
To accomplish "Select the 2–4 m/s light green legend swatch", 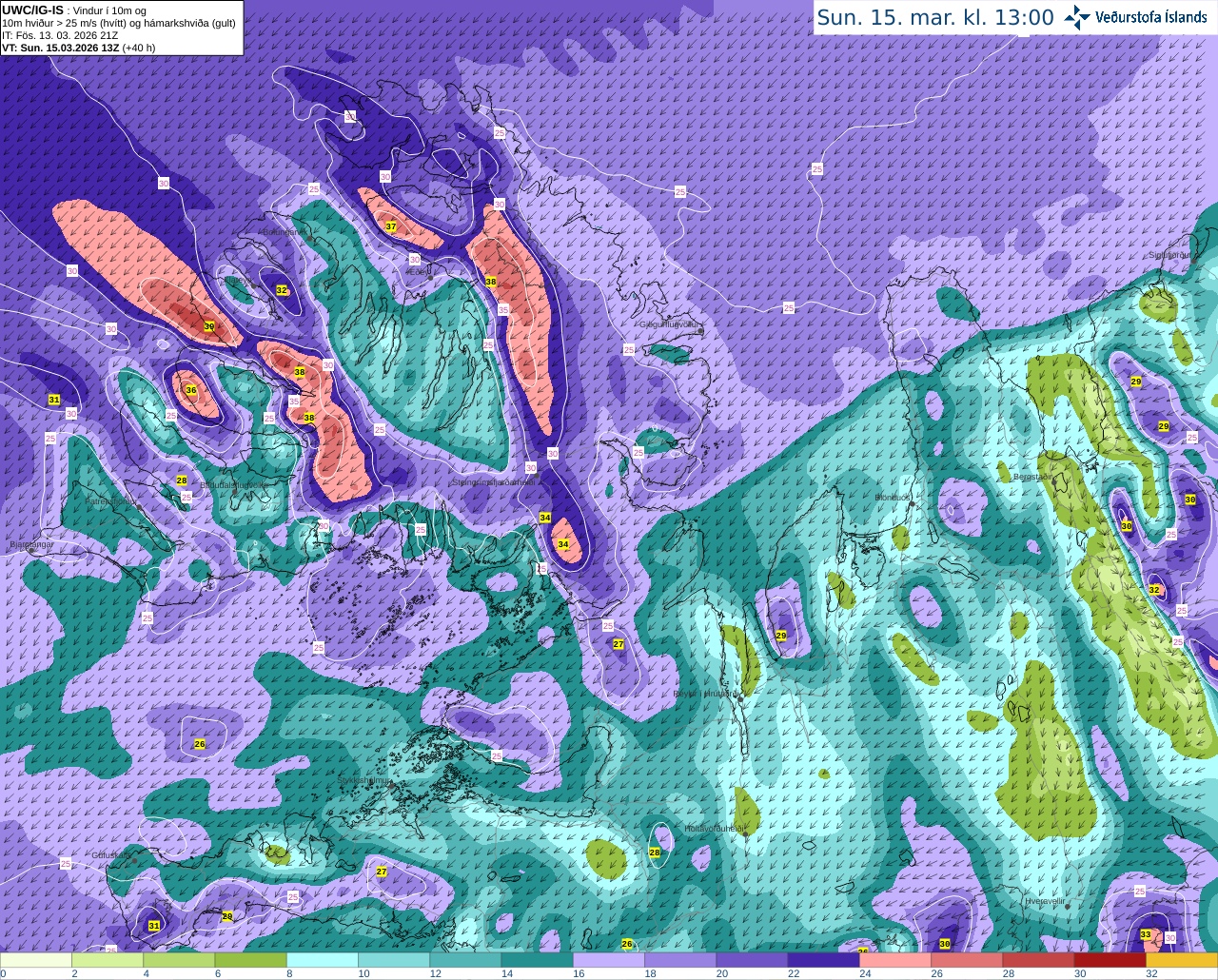I will pyautogui.click(x=108, y=961).
